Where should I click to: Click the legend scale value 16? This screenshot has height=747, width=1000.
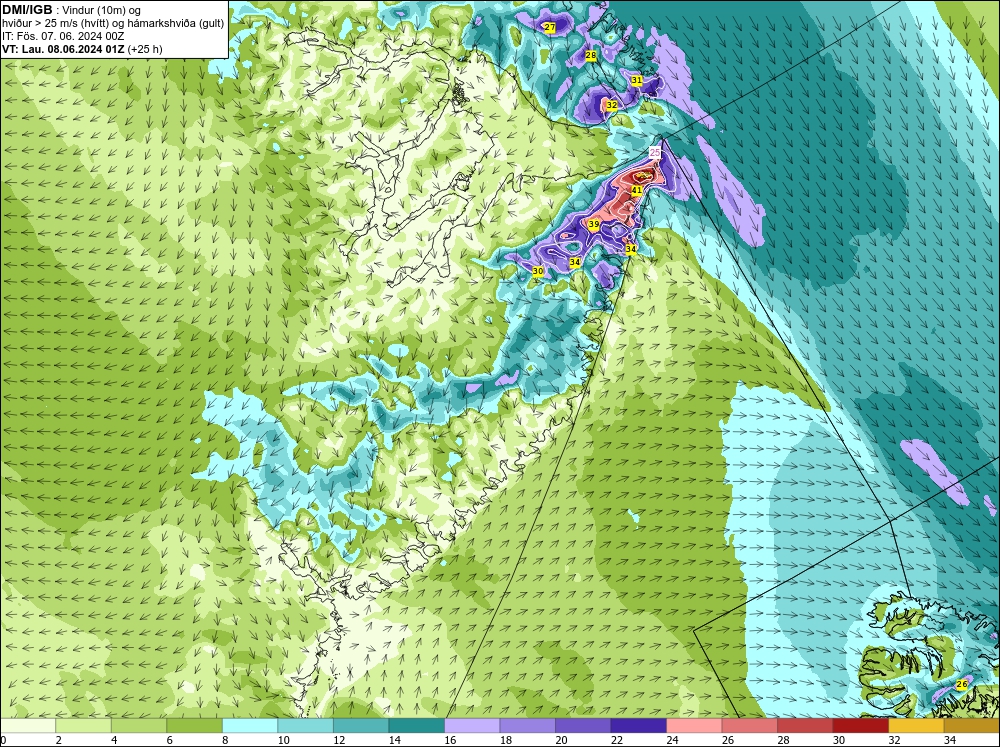(450, 740)
